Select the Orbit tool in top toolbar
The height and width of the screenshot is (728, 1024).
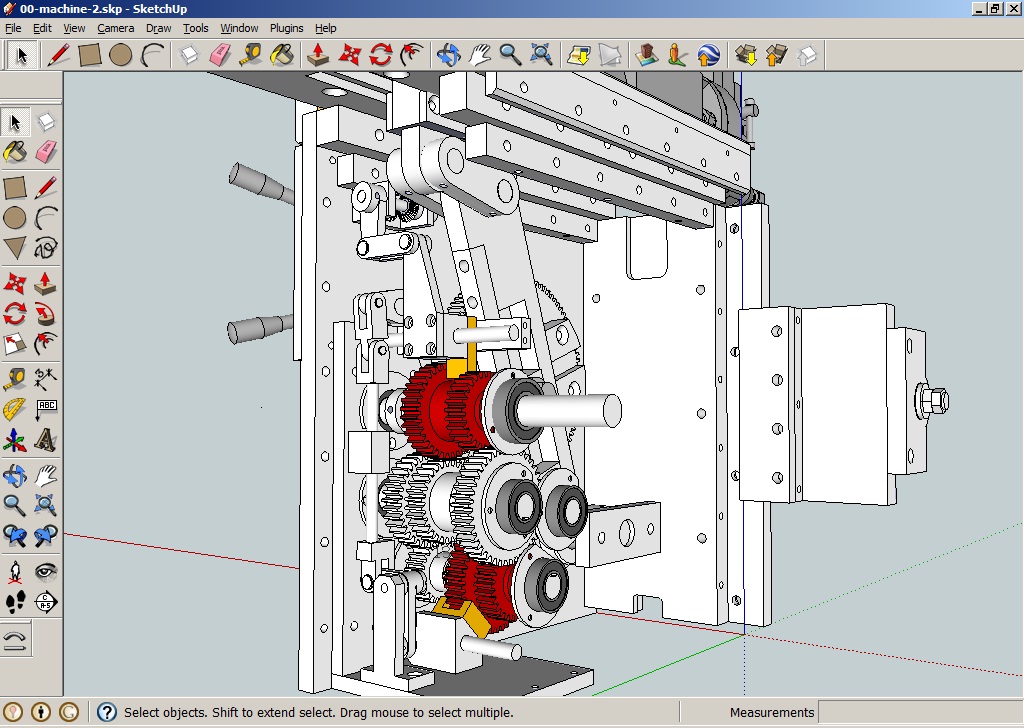[449, 55]
